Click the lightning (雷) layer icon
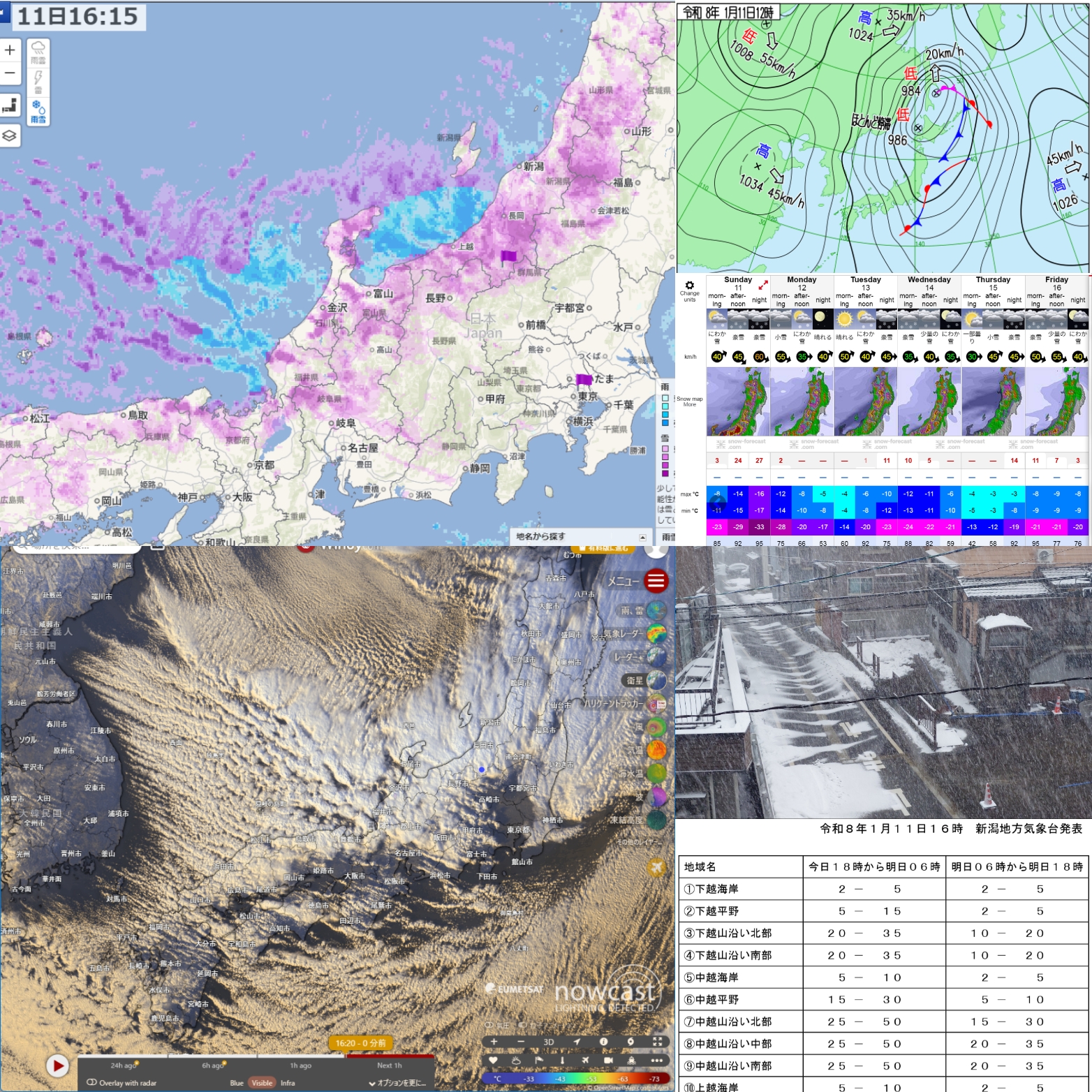Screen dimensions: 1092x1092 click(38, 80)
